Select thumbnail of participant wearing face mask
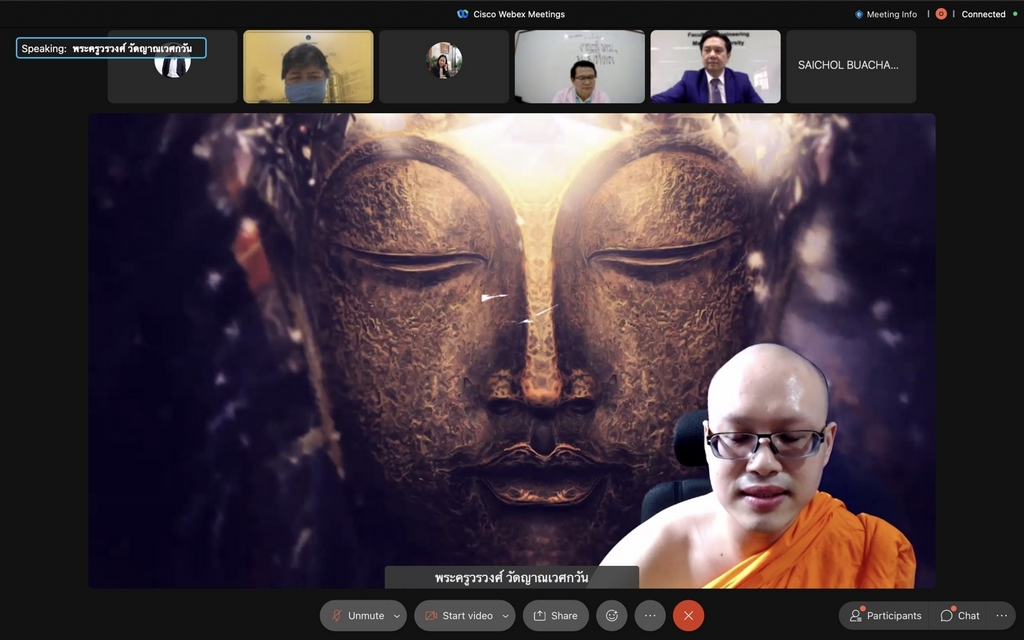The width and height of the screenshot is (1024, 640). [x=308, y=66]
